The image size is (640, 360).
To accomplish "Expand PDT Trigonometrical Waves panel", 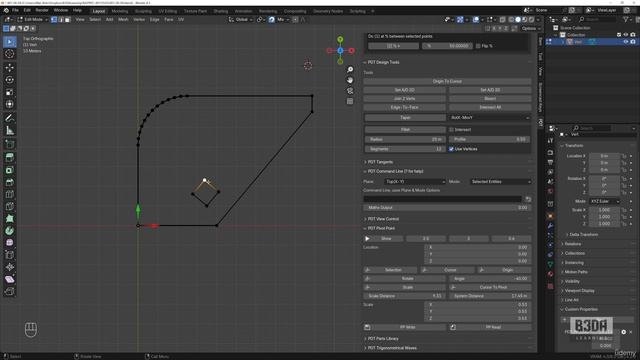I will [392, 348].
